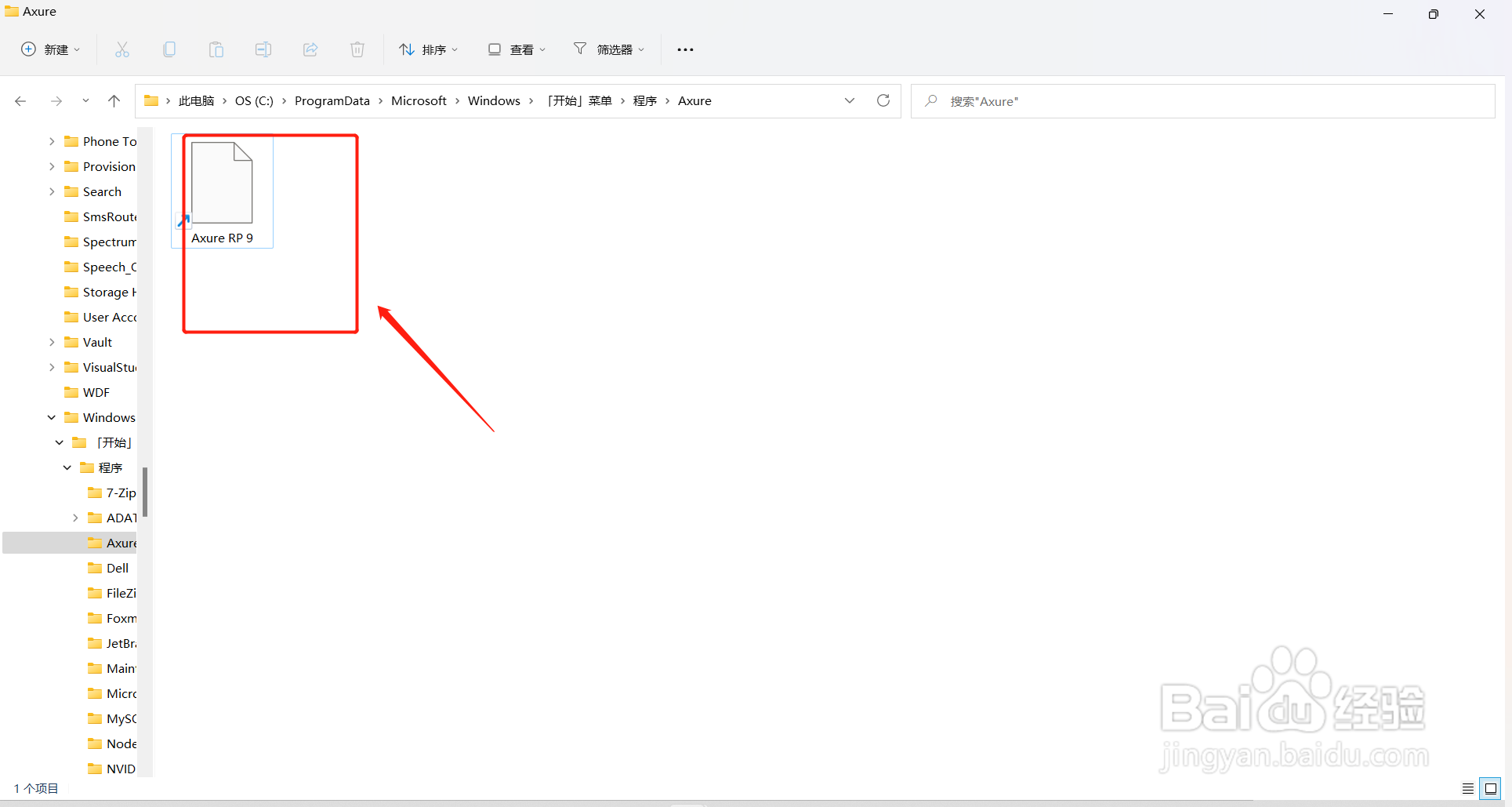Collapse the 「开始」 folder node
This screenshot has width=1512, height=807.
coord(60,443)
